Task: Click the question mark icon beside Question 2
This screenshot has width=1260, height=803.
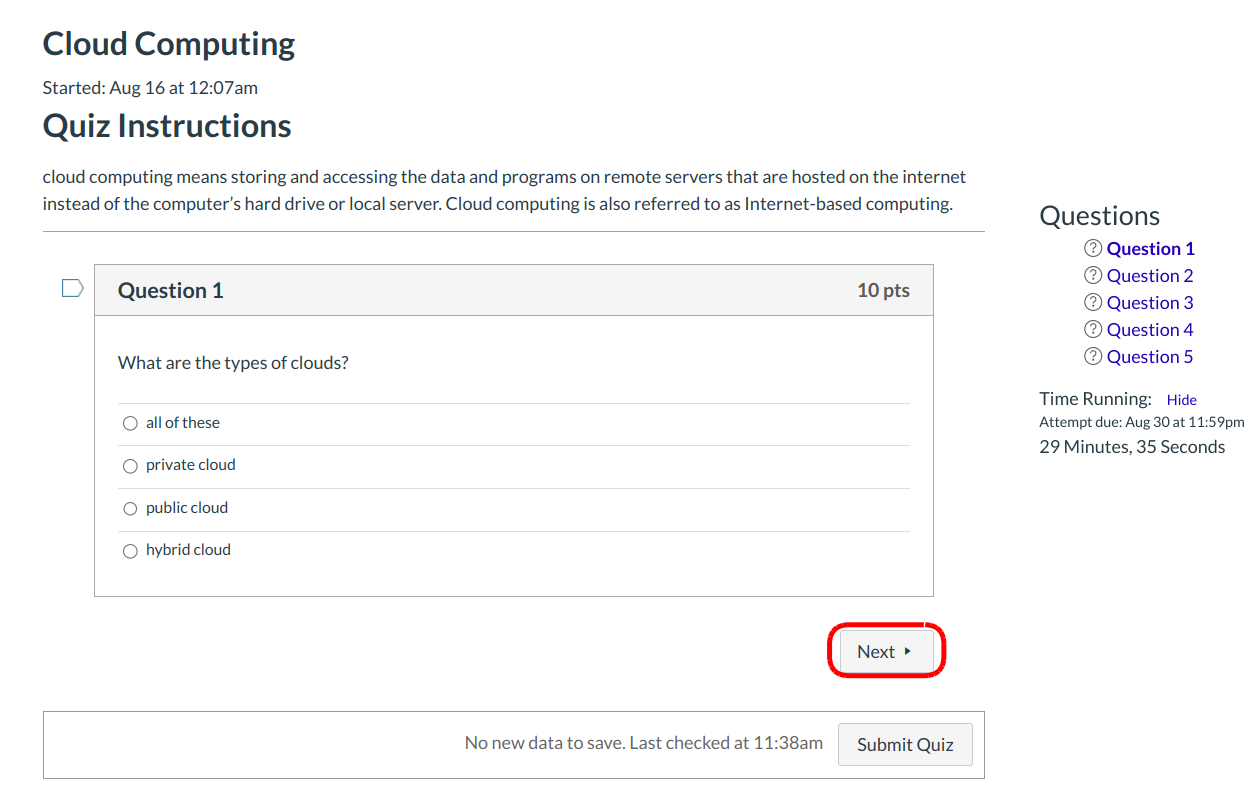Action: pyautogui.click(x=1093, y=276)
